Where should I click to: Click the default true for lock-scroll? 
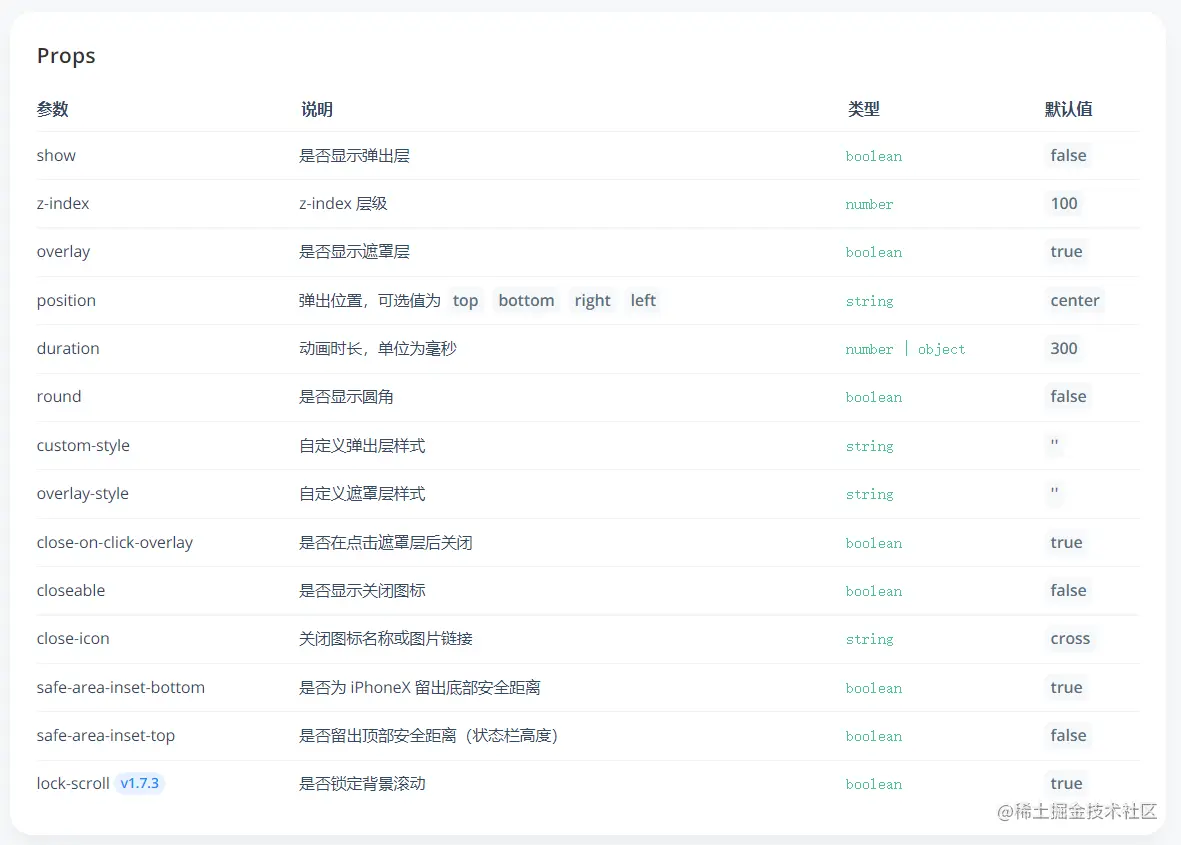pos(1067,783)
